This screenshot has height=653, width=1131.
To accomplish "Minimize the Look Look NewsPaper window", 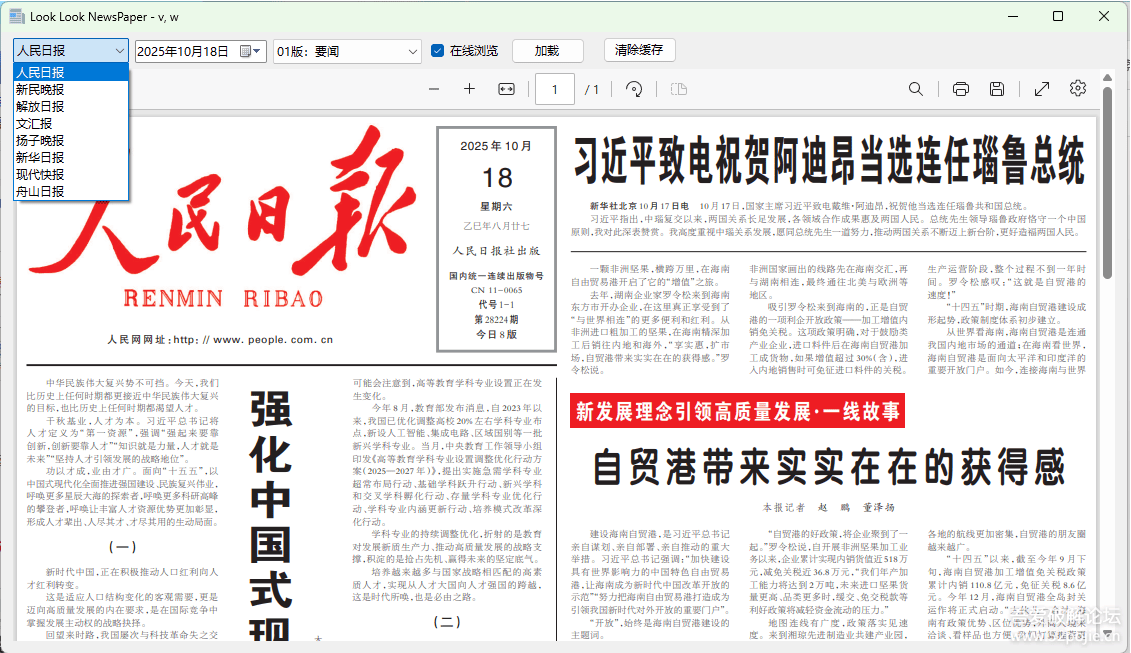I will click(1013, 16).
